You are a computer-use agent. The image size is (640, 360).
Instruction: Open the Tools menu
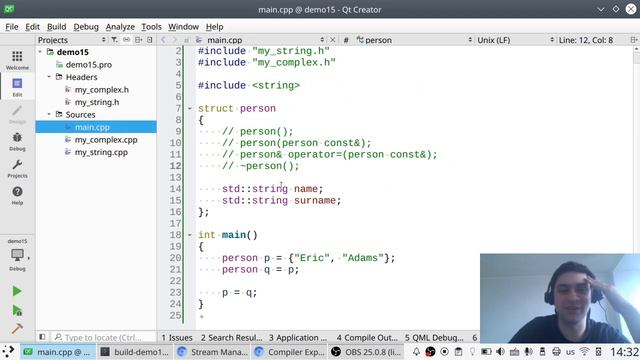tap(151, 27)
